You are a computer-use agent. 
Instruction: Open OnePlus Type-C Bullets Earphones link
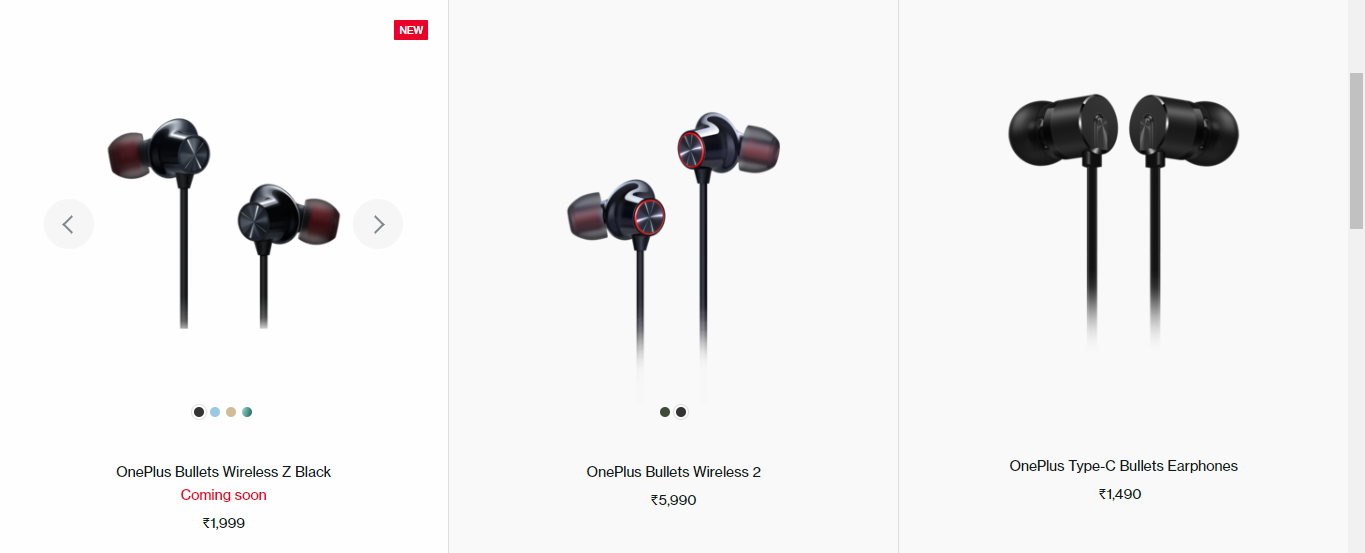pos(1123,466)
